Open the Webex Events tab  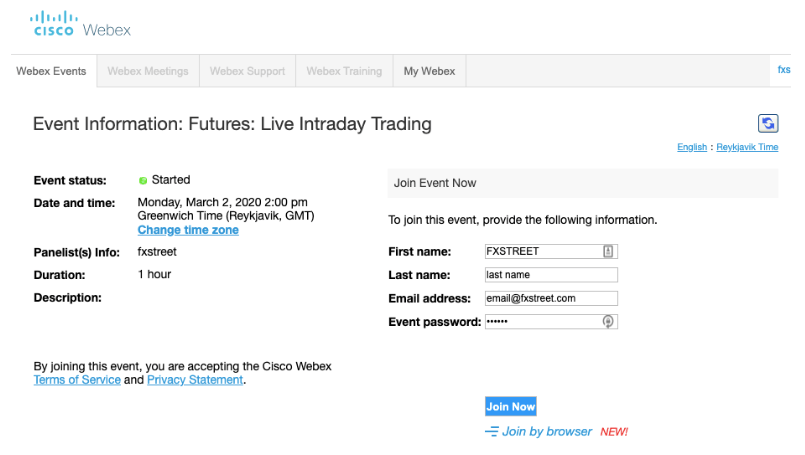(51, 71)
